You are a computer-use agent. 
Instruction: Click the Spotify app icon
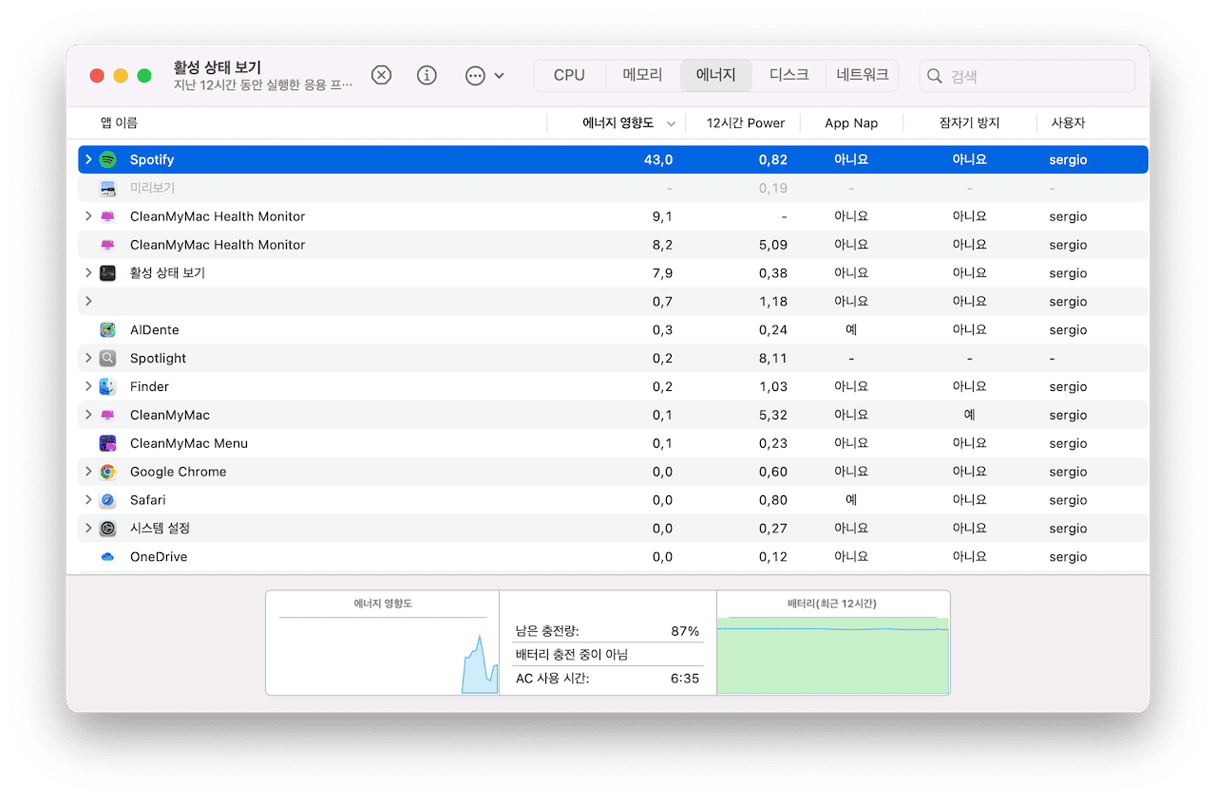click(x=108, y=160)
